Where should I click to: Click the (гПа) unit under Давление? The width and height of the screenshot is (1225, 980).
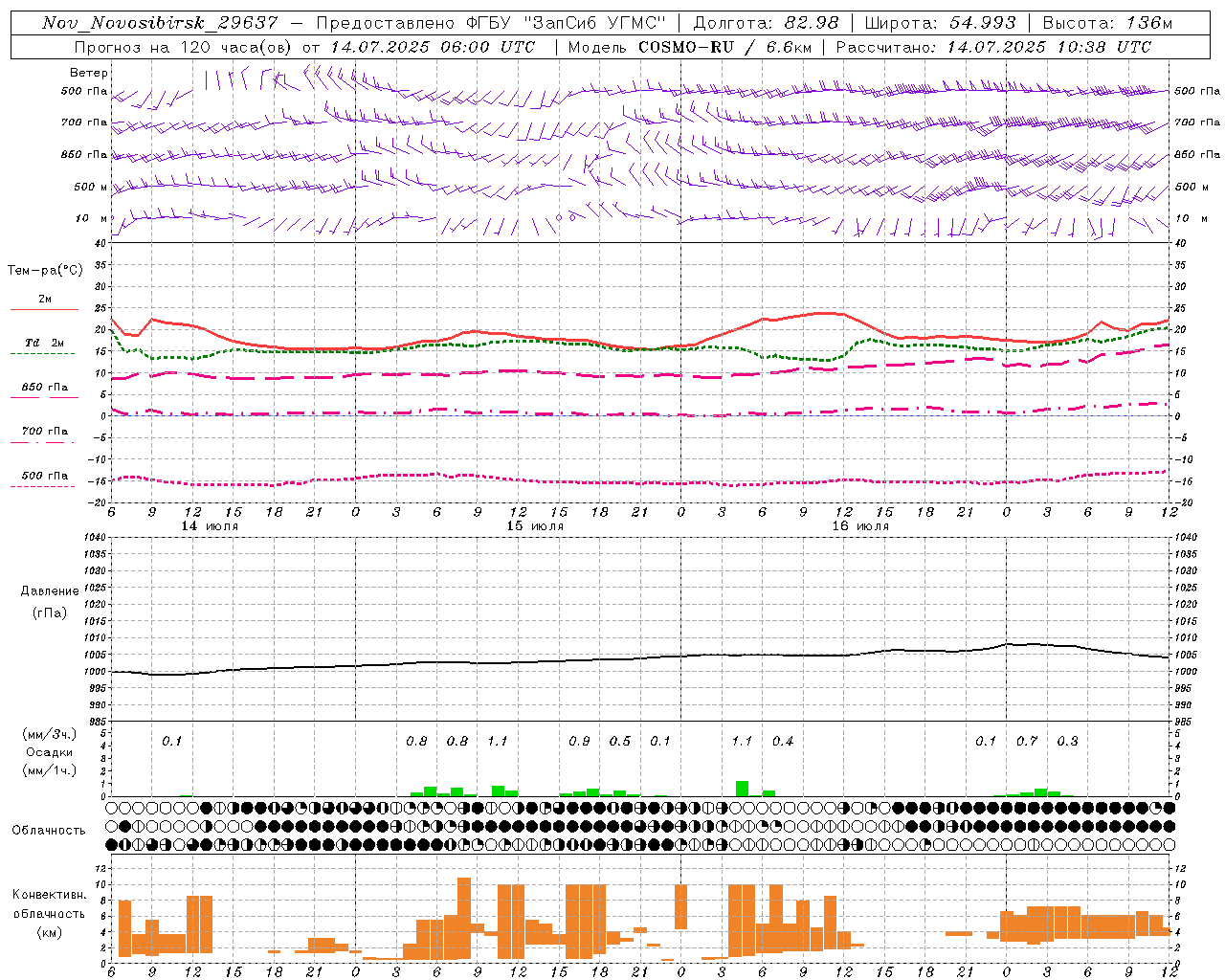pos(50,612)
